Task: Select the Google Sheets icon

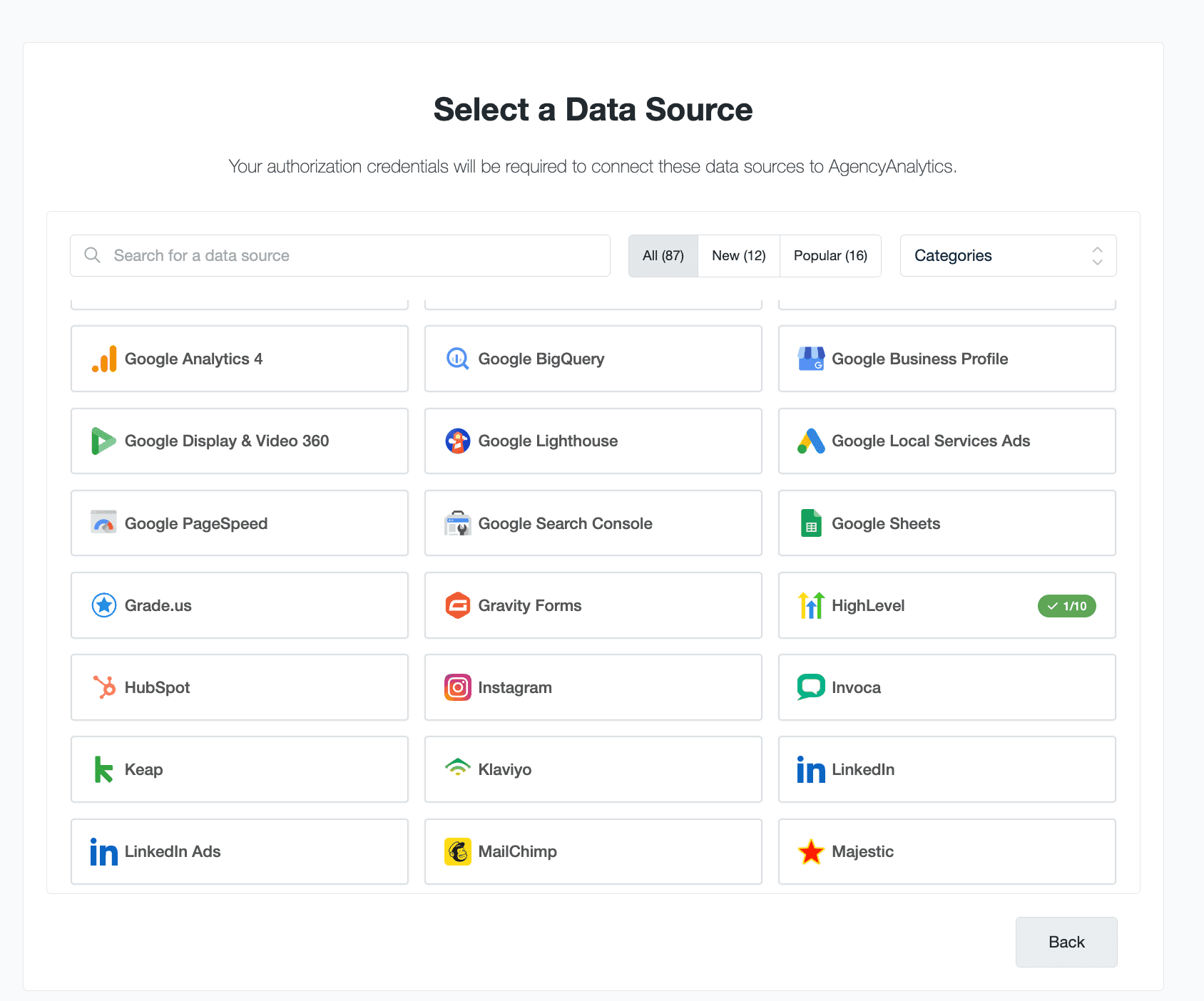Action: 811,523
